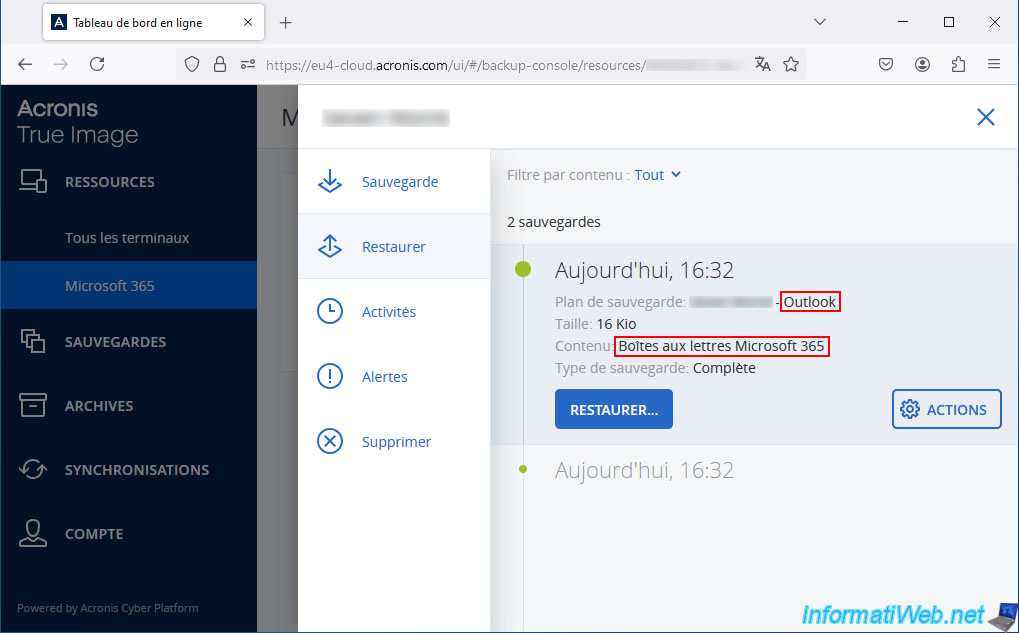
Task: View the Activités section
Action: pyautogui.click(x=394, y=312)
